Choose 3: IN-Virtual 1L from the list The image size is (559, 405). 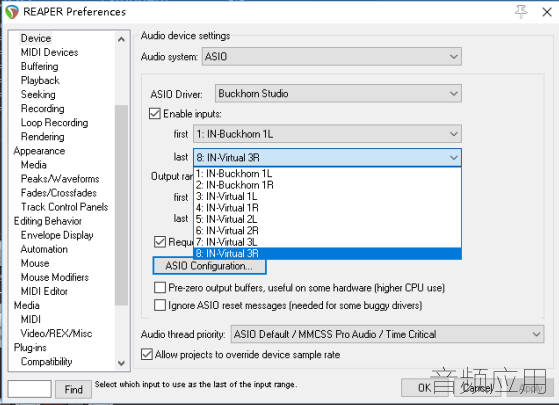[327, 196]
